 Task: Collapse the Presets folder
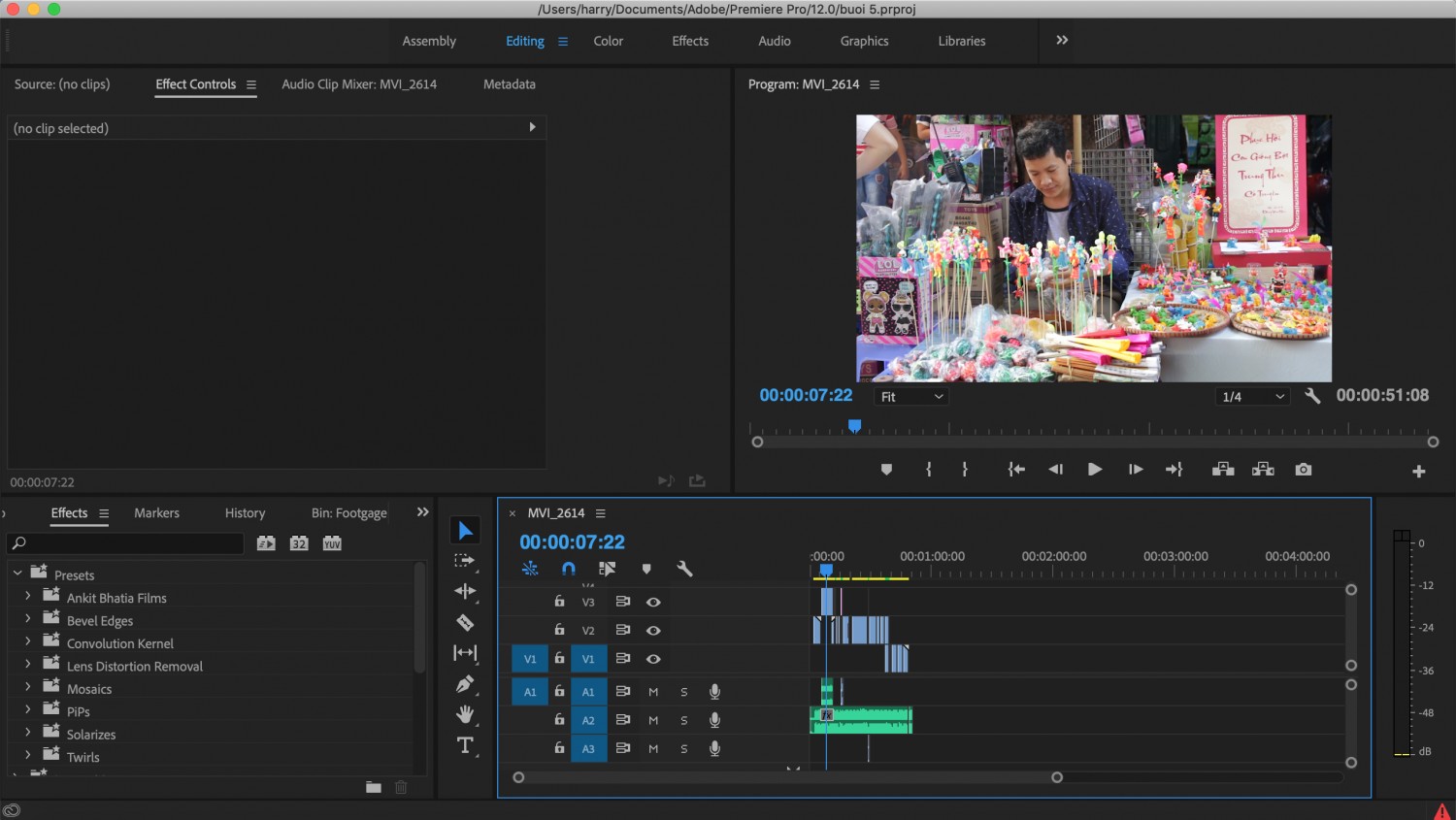[17, 574]
